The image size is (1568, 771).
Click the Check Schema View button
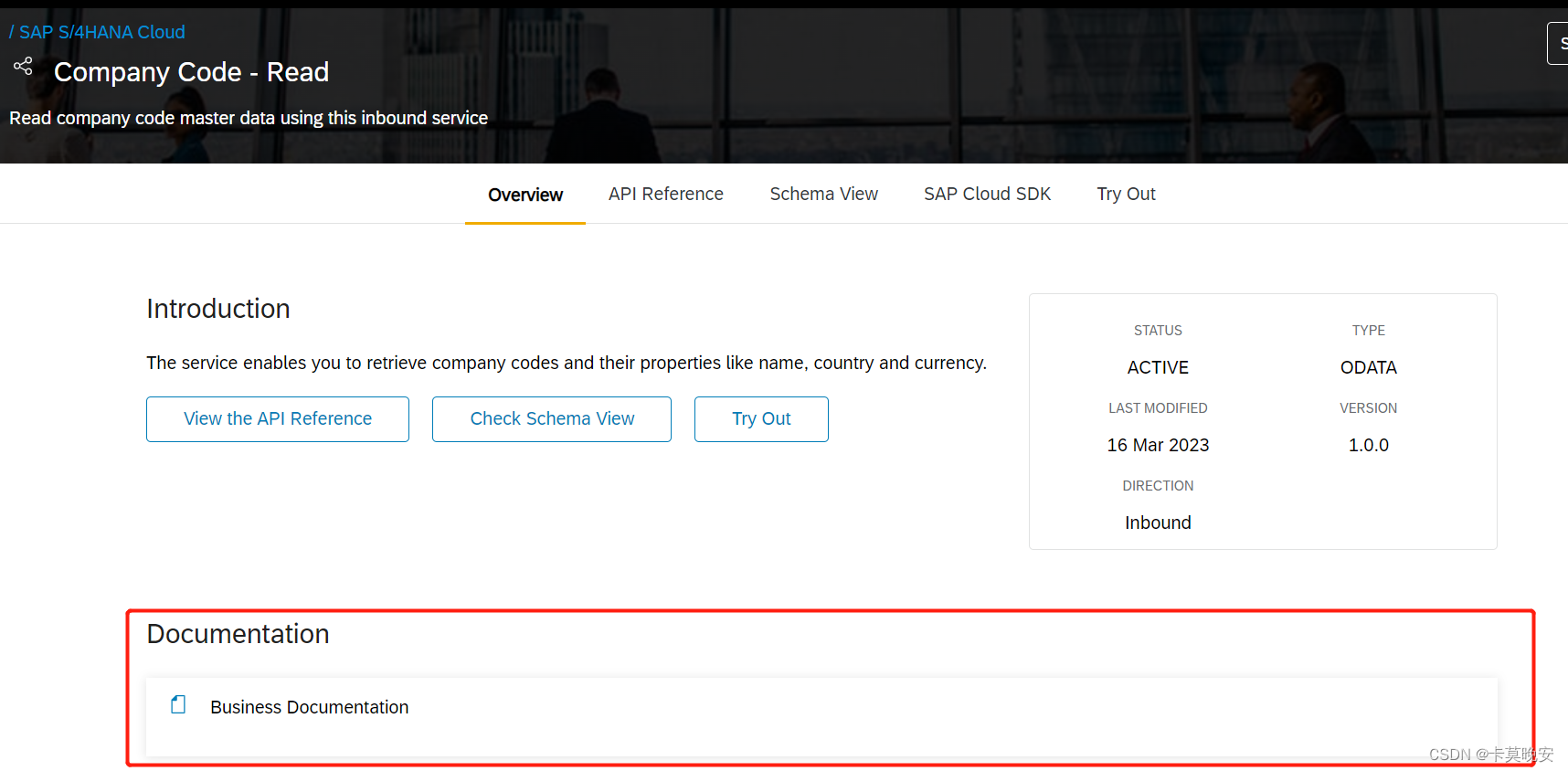click(552, 419)
